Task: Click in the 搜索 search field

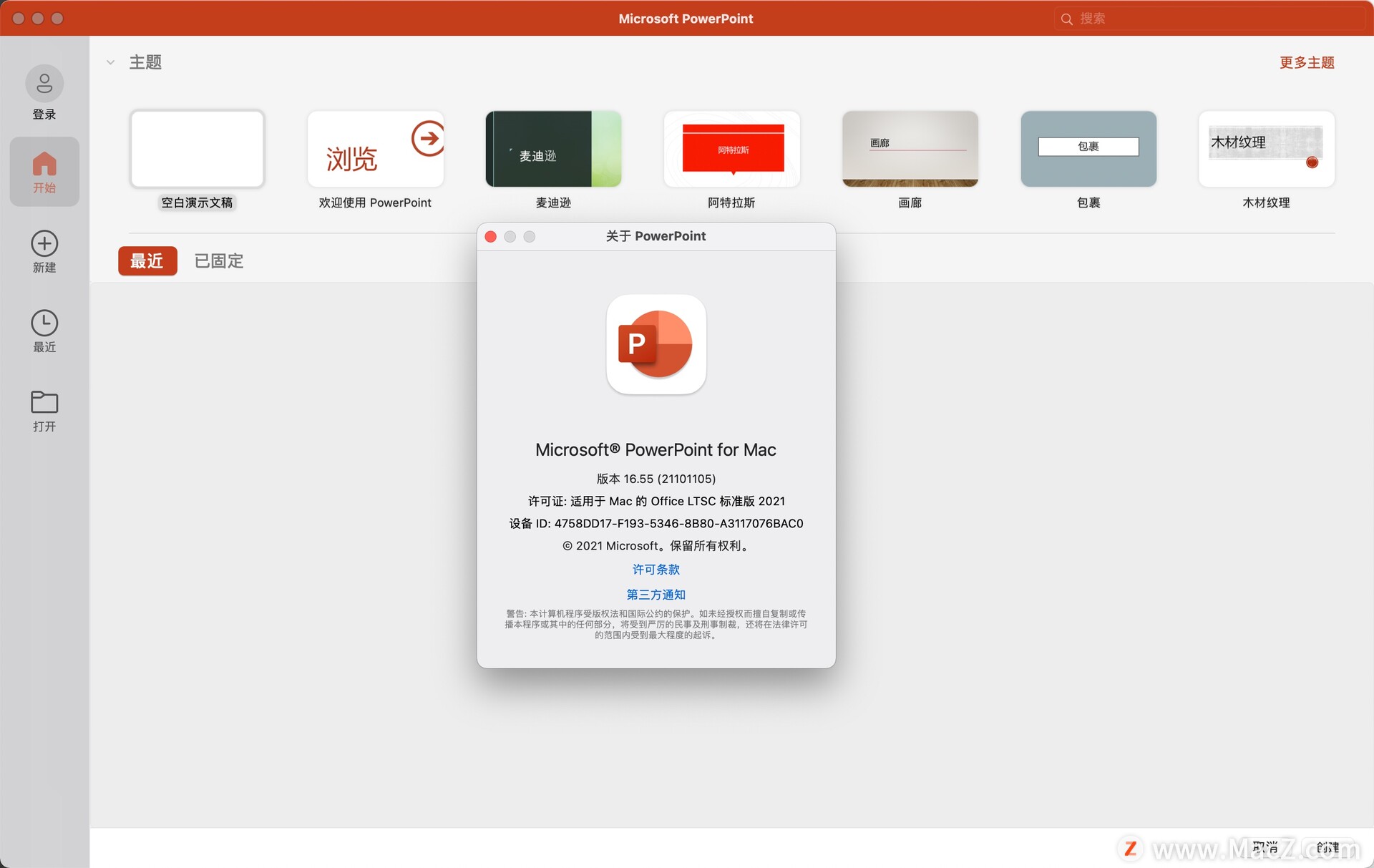Action: coord(1209,19)
